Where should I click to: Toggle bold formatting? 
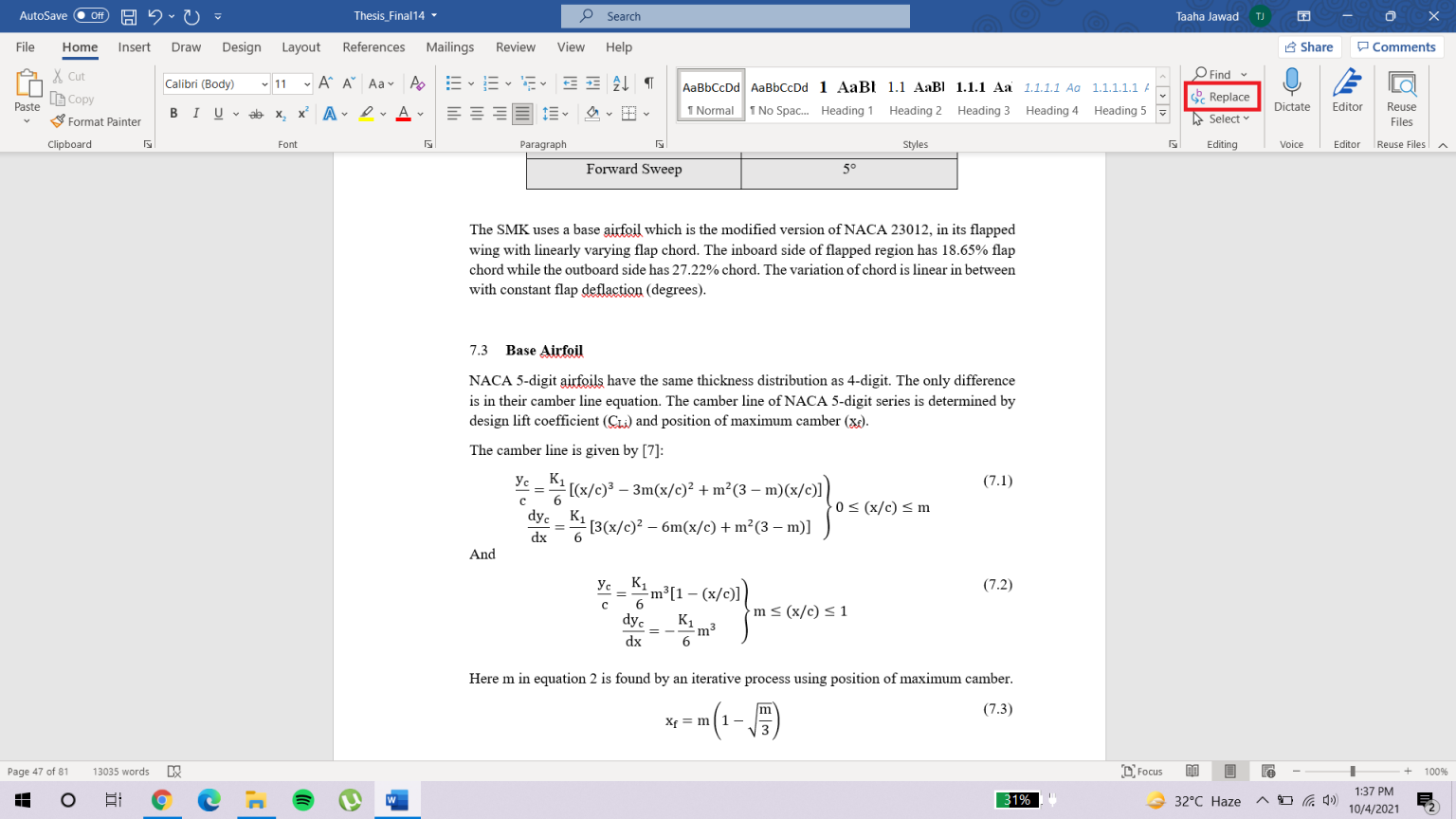pyautogui.click(x=173, y=112)
